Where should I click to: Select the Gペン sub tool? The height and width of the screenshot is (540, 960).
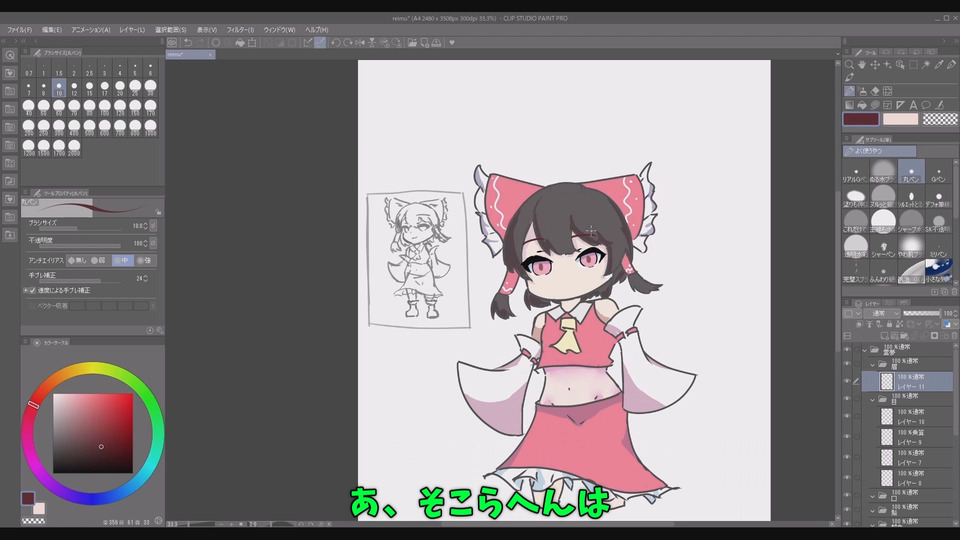tap(938, 171)
